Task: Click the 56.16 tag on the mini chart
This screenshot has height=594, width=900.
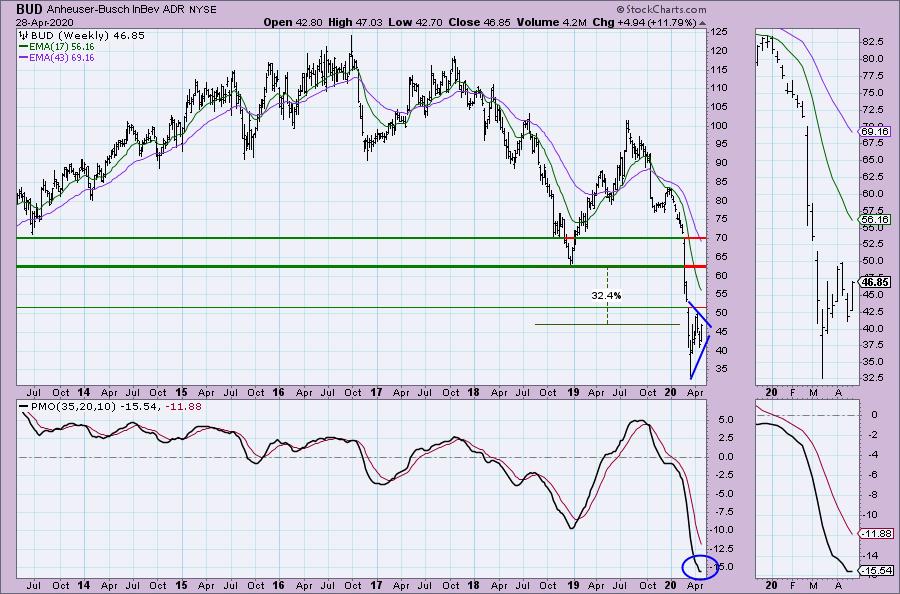Action: (x=876, y=219)
